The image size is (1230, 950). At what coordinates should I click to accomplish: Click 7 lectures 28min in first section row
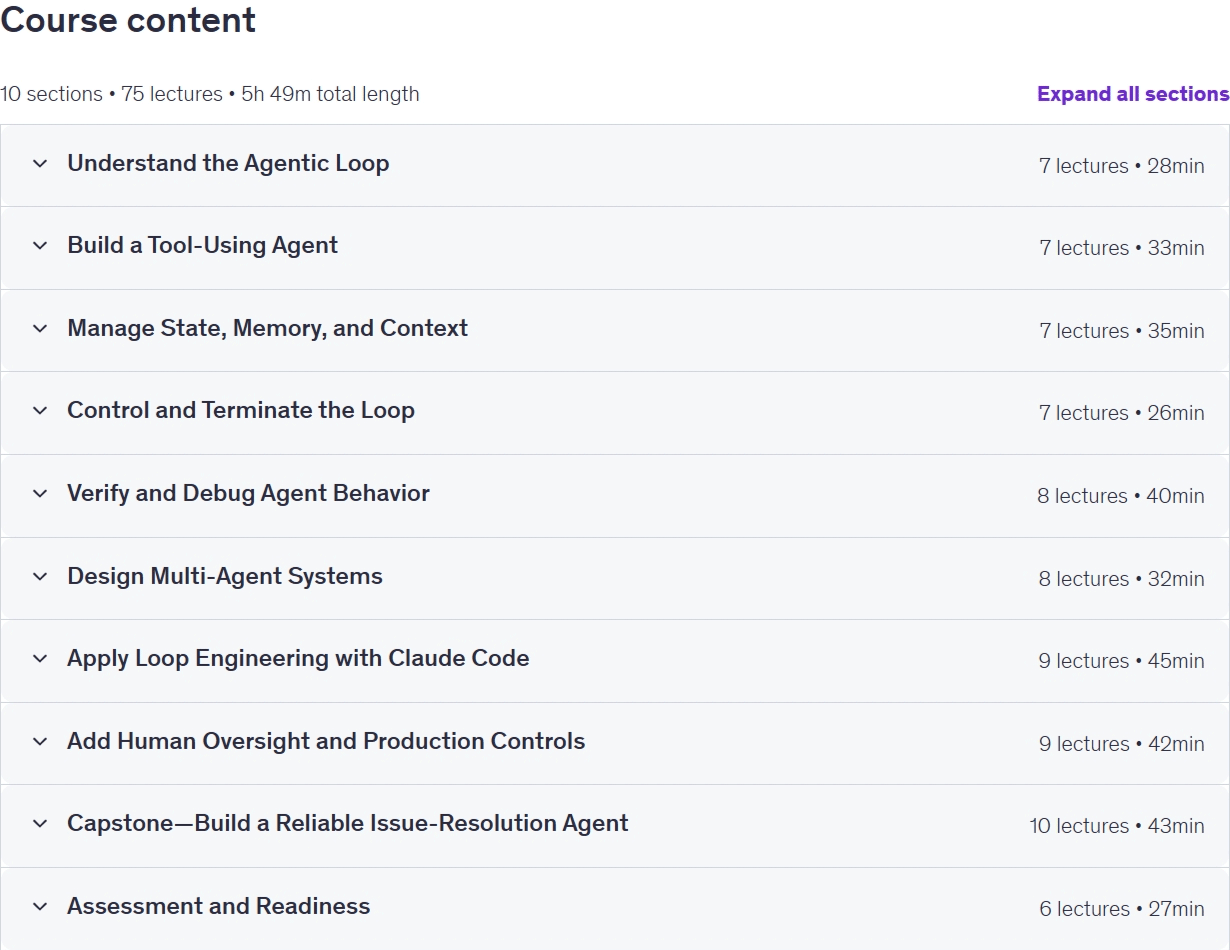point(1121,166)
